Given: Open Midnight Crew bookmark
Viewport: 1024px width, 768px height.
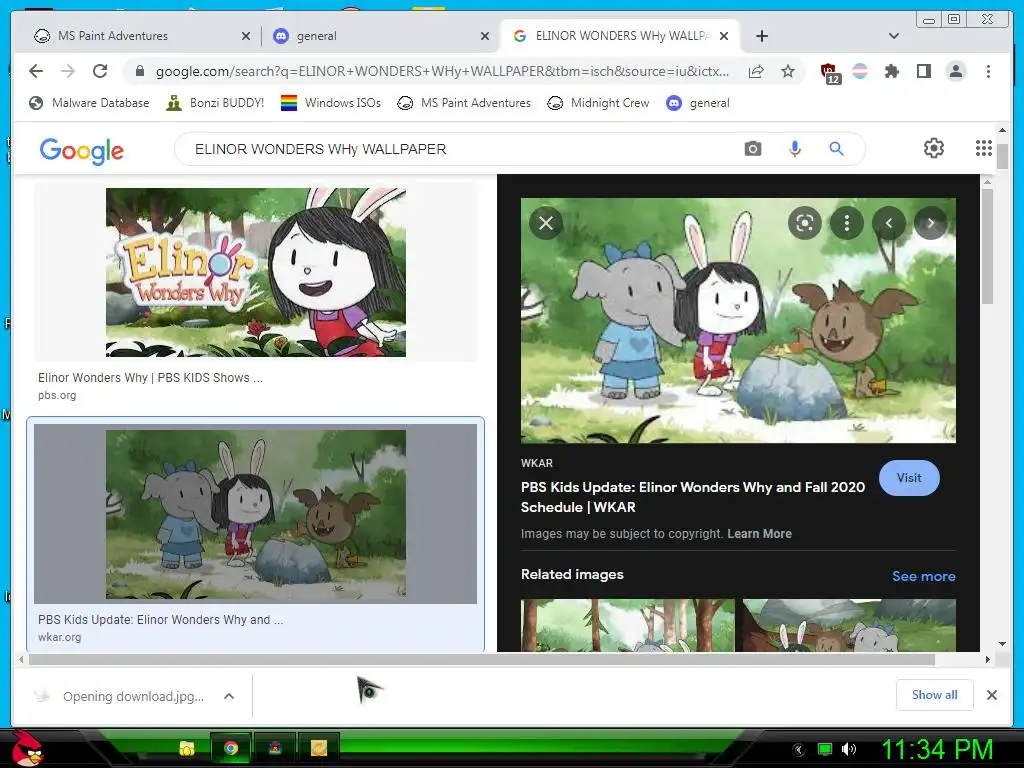Looking at the screenshot, I should point(598,103).
